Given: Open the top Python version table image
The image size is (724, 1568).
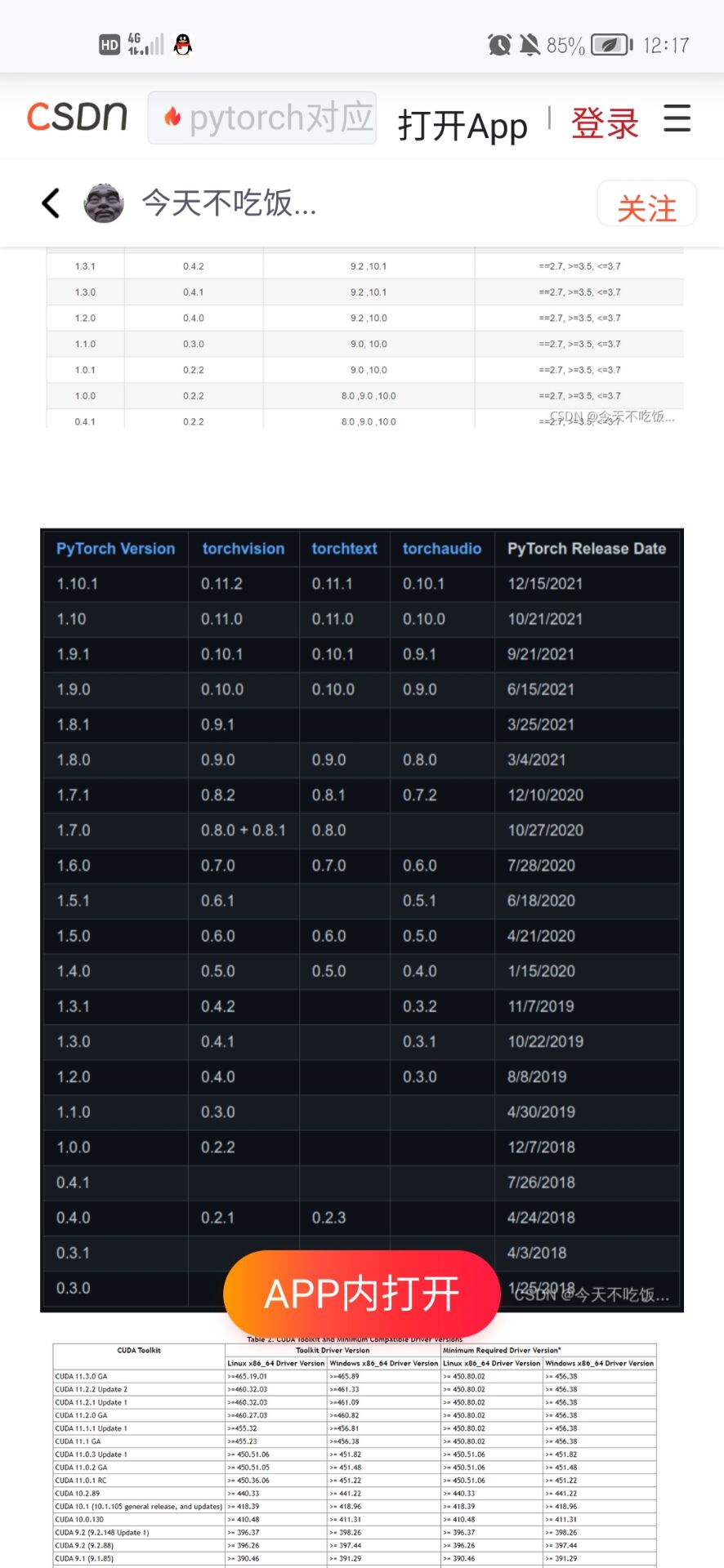Looking at the screenshot, I should (365, 338).
